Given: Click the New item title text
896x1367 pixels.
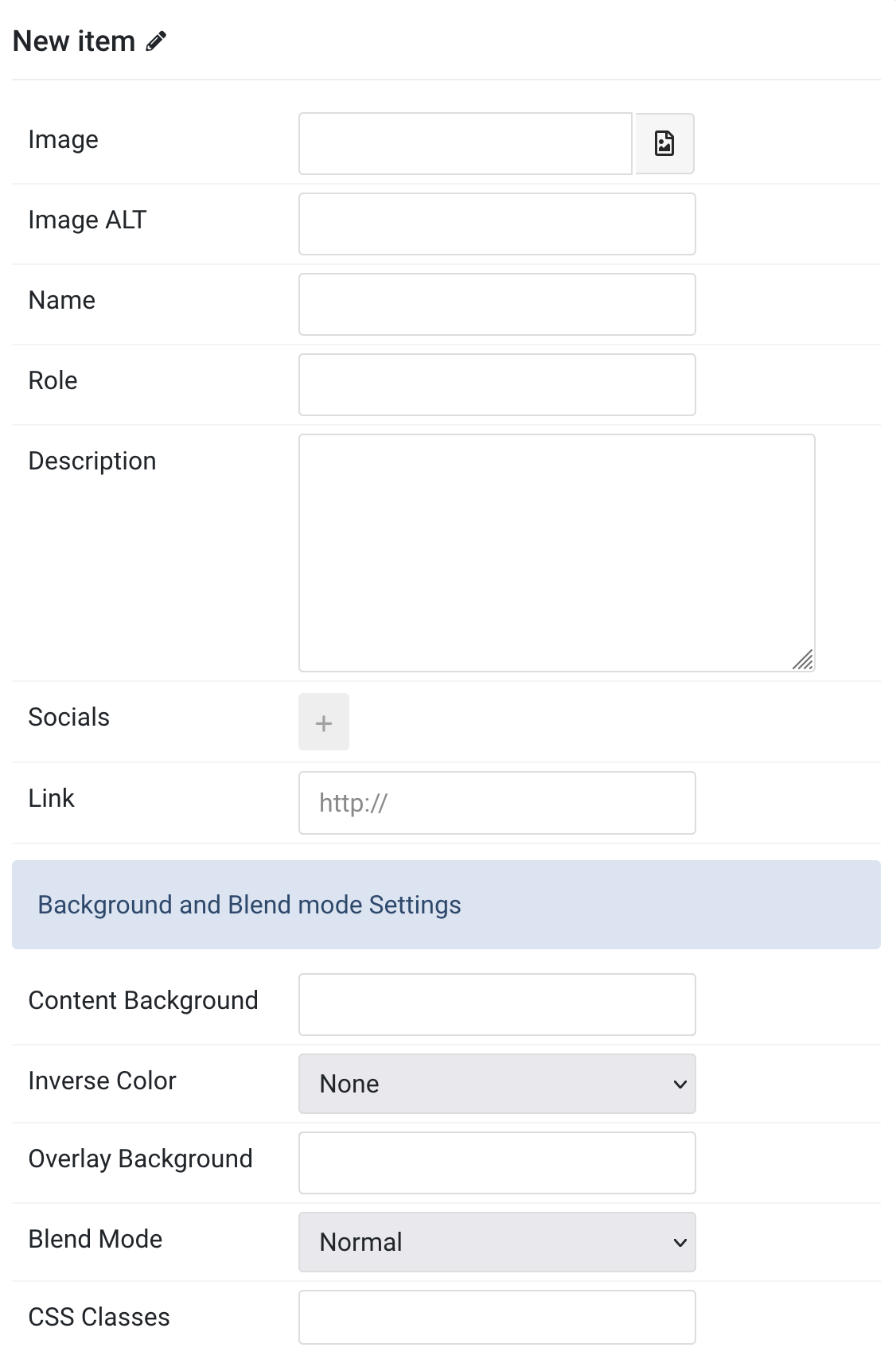Looking at the screenshot, I should pyautogui.click(x=74, y=41).
